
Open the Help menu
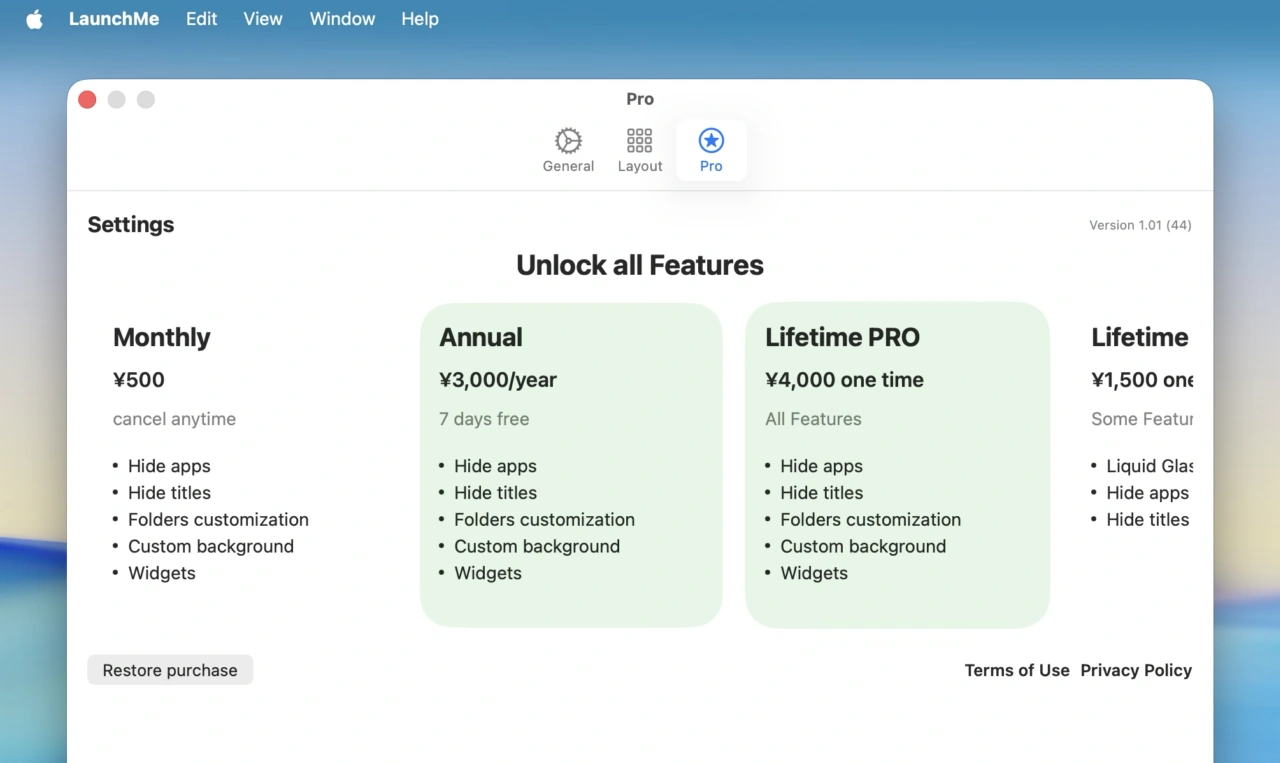tap(419, 18)
